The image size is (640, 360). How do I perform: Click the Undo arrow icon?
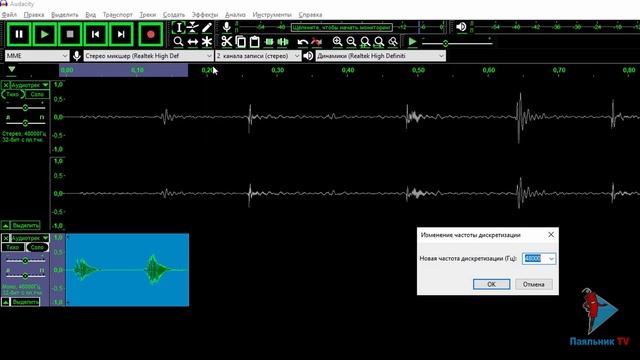click(302, 42)
